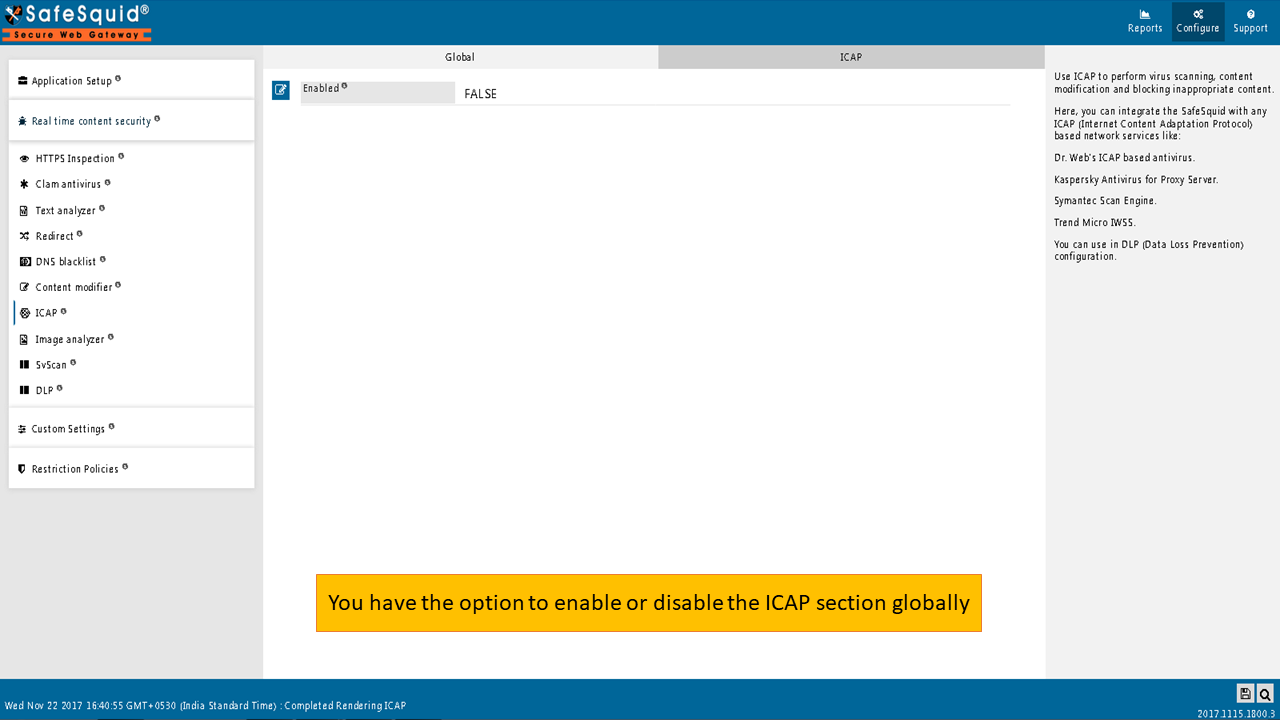Screen dimensions: 1280x720
Task: Select HTTPS Inspection in sidebar
Action: [75, 158]
